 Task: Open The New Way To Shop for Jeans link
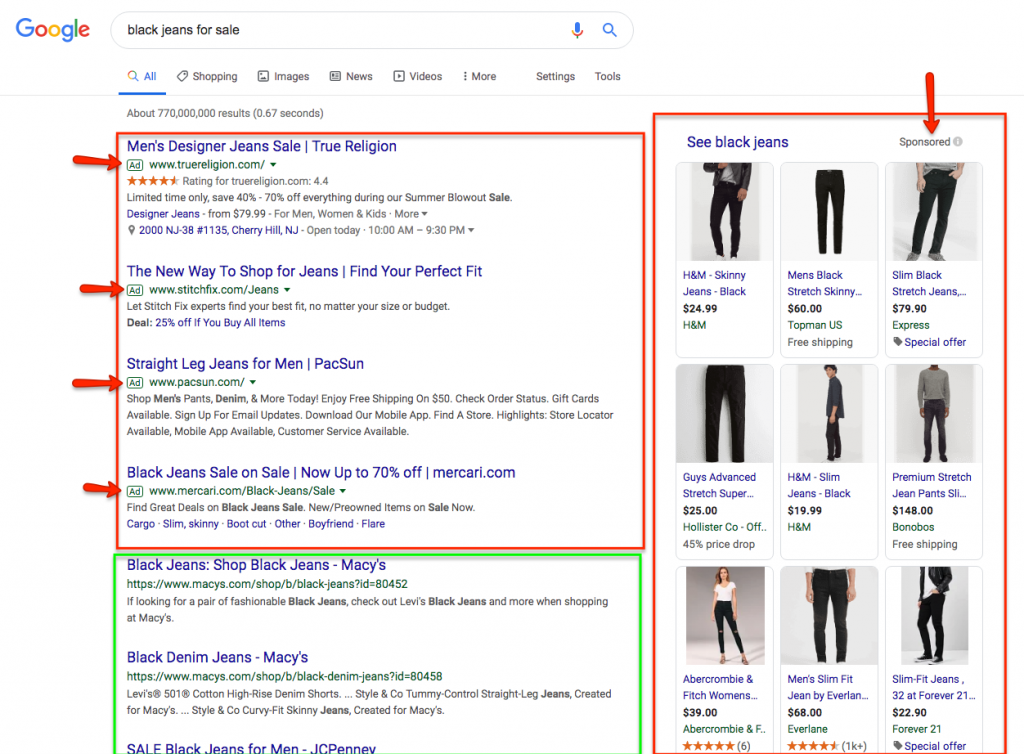tap(304, 272)
